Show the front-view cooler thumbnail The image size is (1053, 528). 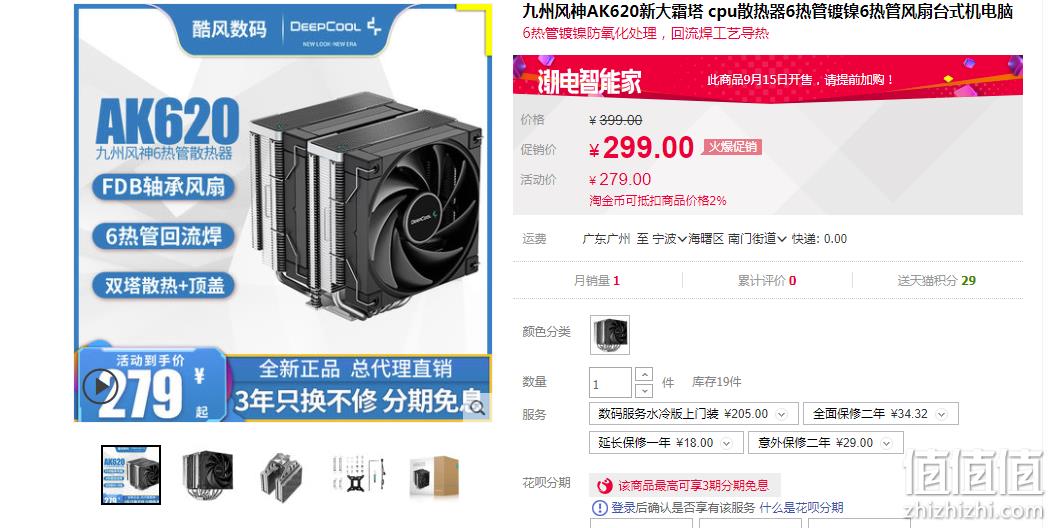click(208, 475)
